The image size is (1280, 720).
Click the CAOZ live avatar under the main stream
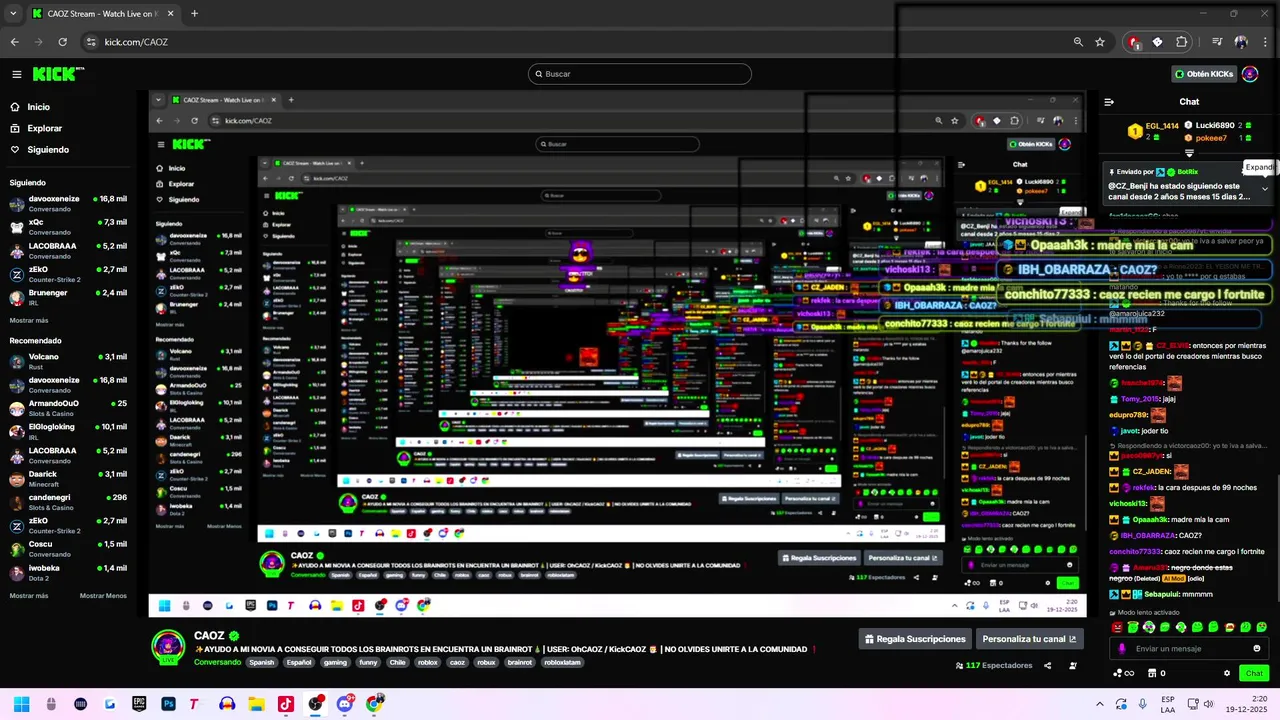(x=168, y=647)
